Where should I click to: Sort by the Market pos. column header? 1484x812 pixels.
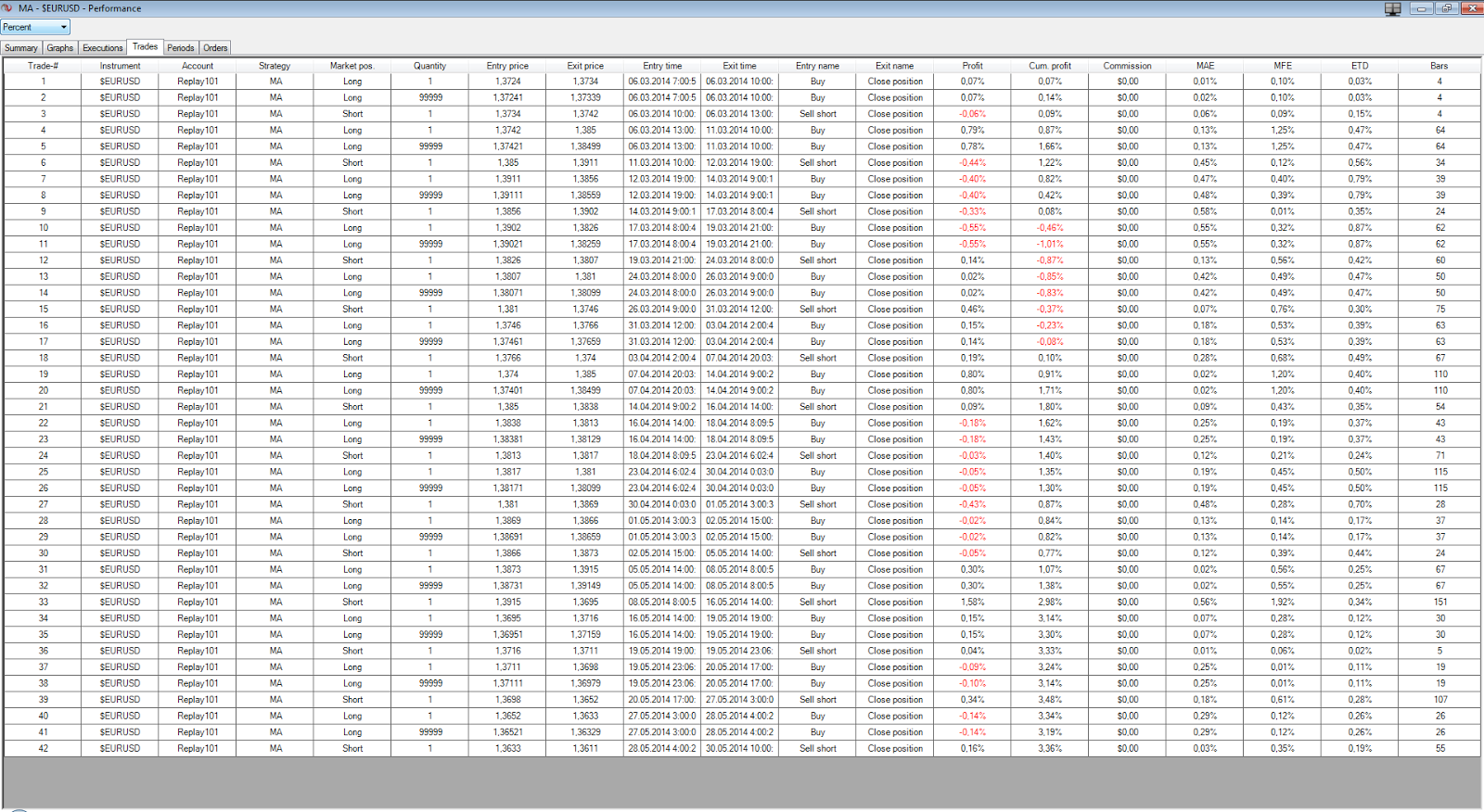(x=352, y=66)
